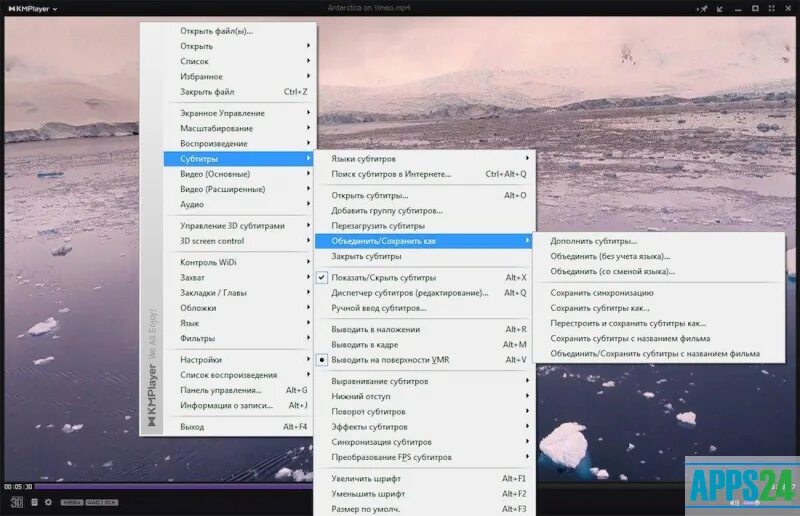The height and width of the screenshot is (516, 800).
Task: Open Контроль WiDi submenu
Action: pos(239,262)
